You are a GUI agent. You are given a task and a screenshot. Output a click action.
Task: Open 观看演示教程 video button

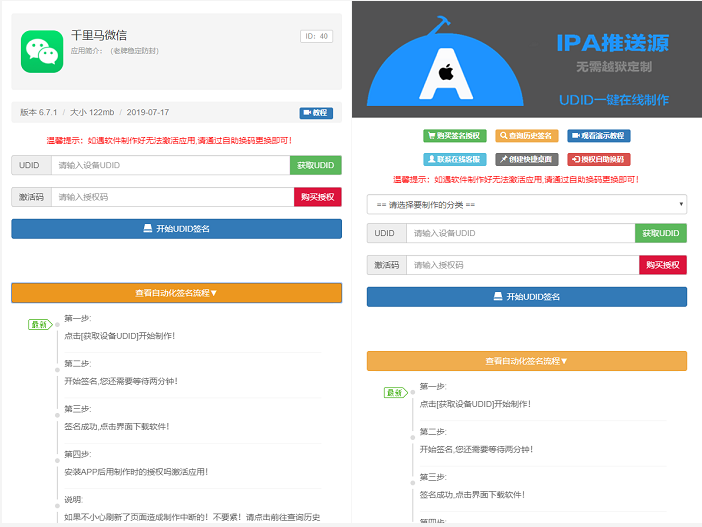[599, 136]
